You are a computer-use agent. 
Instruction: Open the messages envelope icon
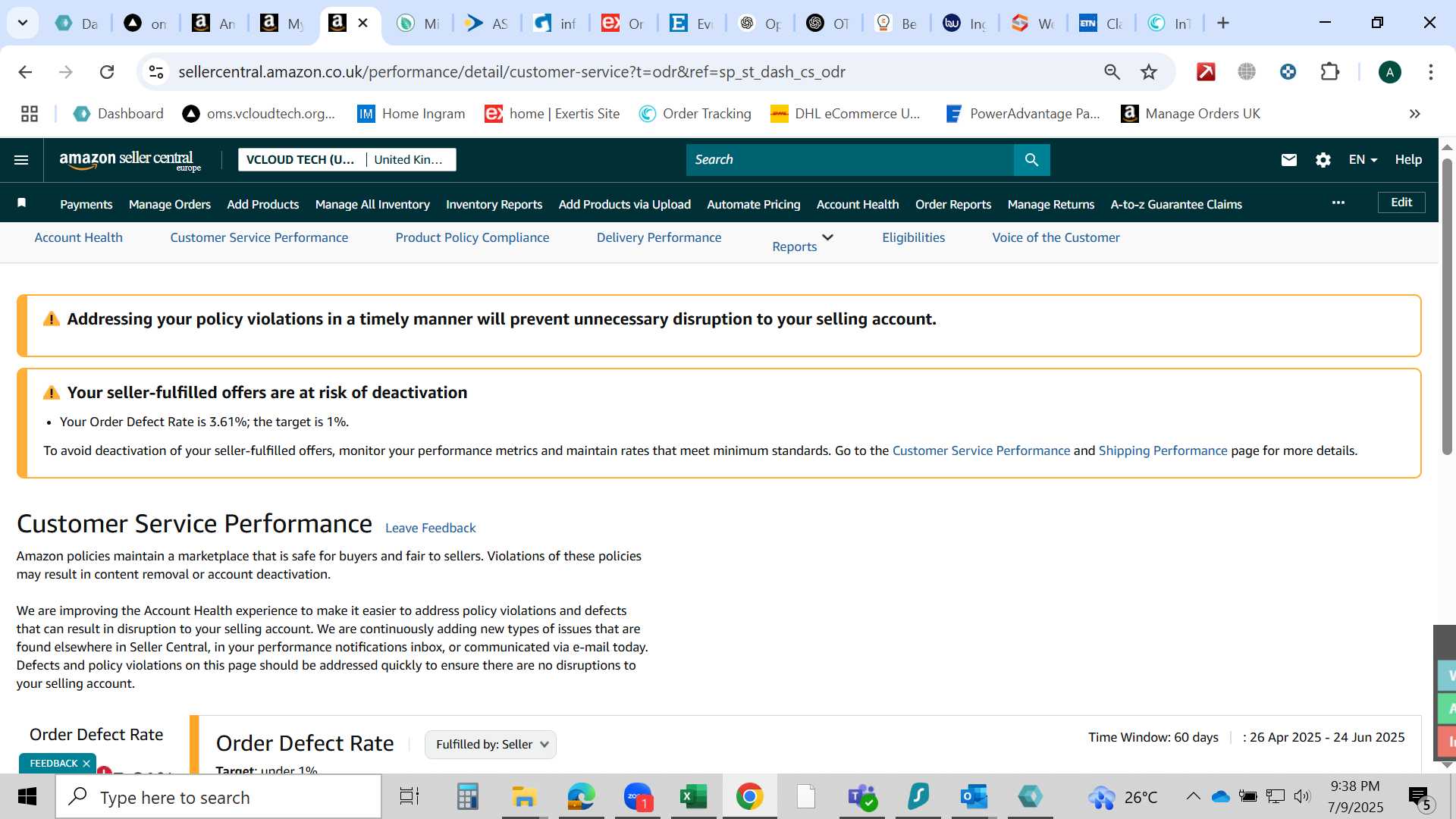tap(1288, 160)
